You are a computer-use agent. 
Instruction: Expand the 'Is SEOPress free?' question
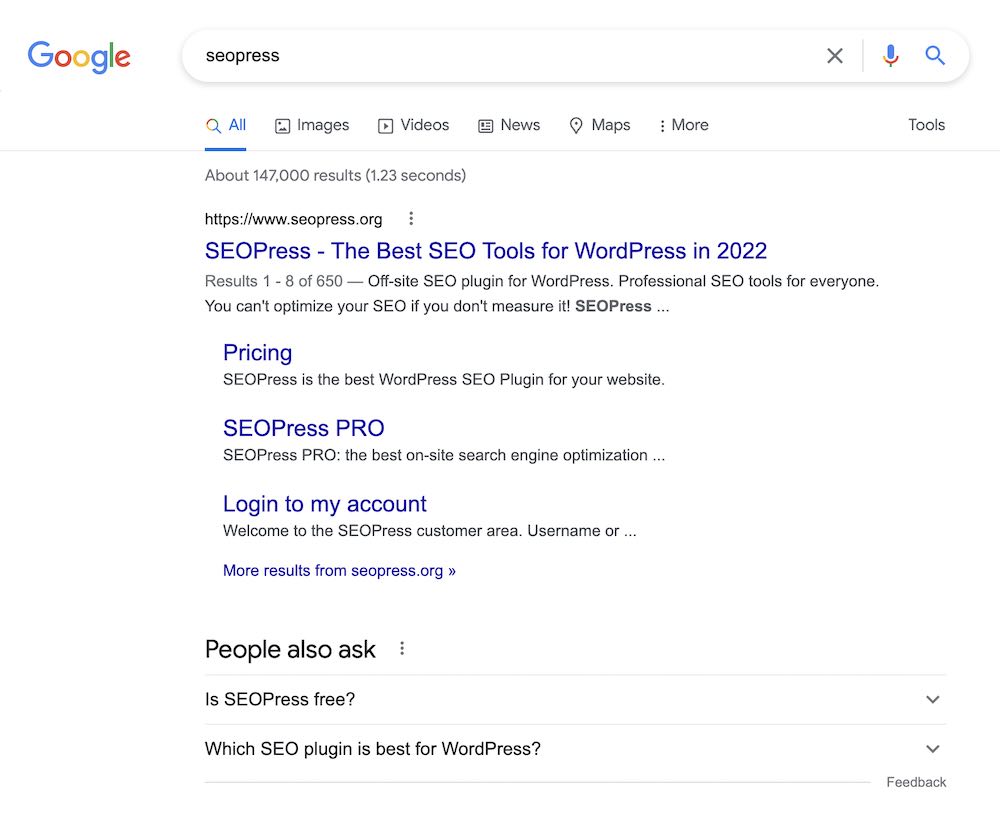click(575, 699)
